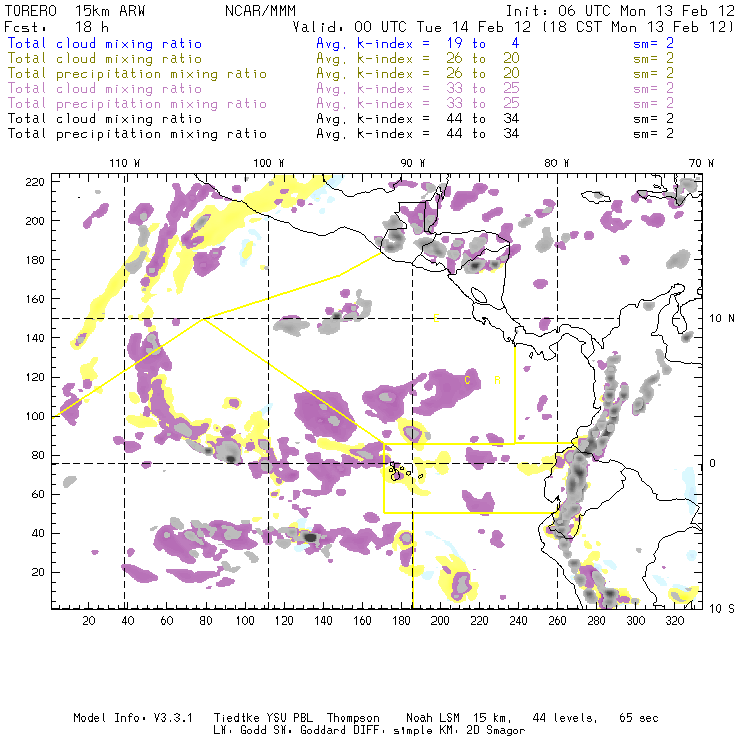Click the 'TORERO 15km ARW' title text
Image resolution: width=740 pixels, height=740 pixels.
(x=75, y=11)
